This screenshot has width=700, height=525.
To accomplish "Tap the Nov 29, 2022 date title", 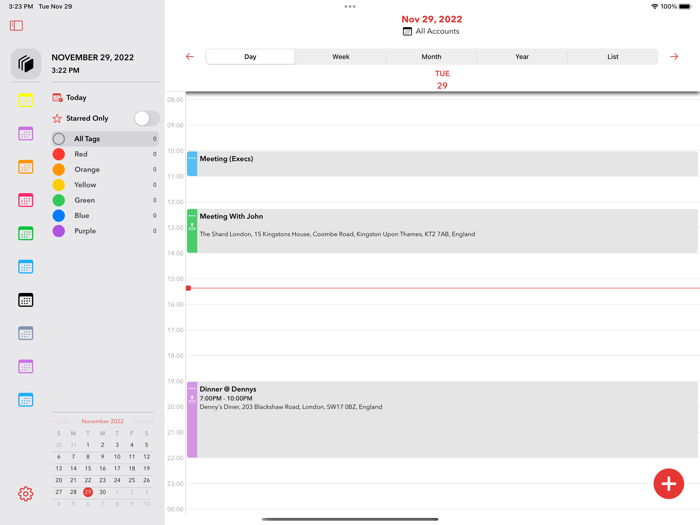I will pyautogui.click(x=432, y=19).
